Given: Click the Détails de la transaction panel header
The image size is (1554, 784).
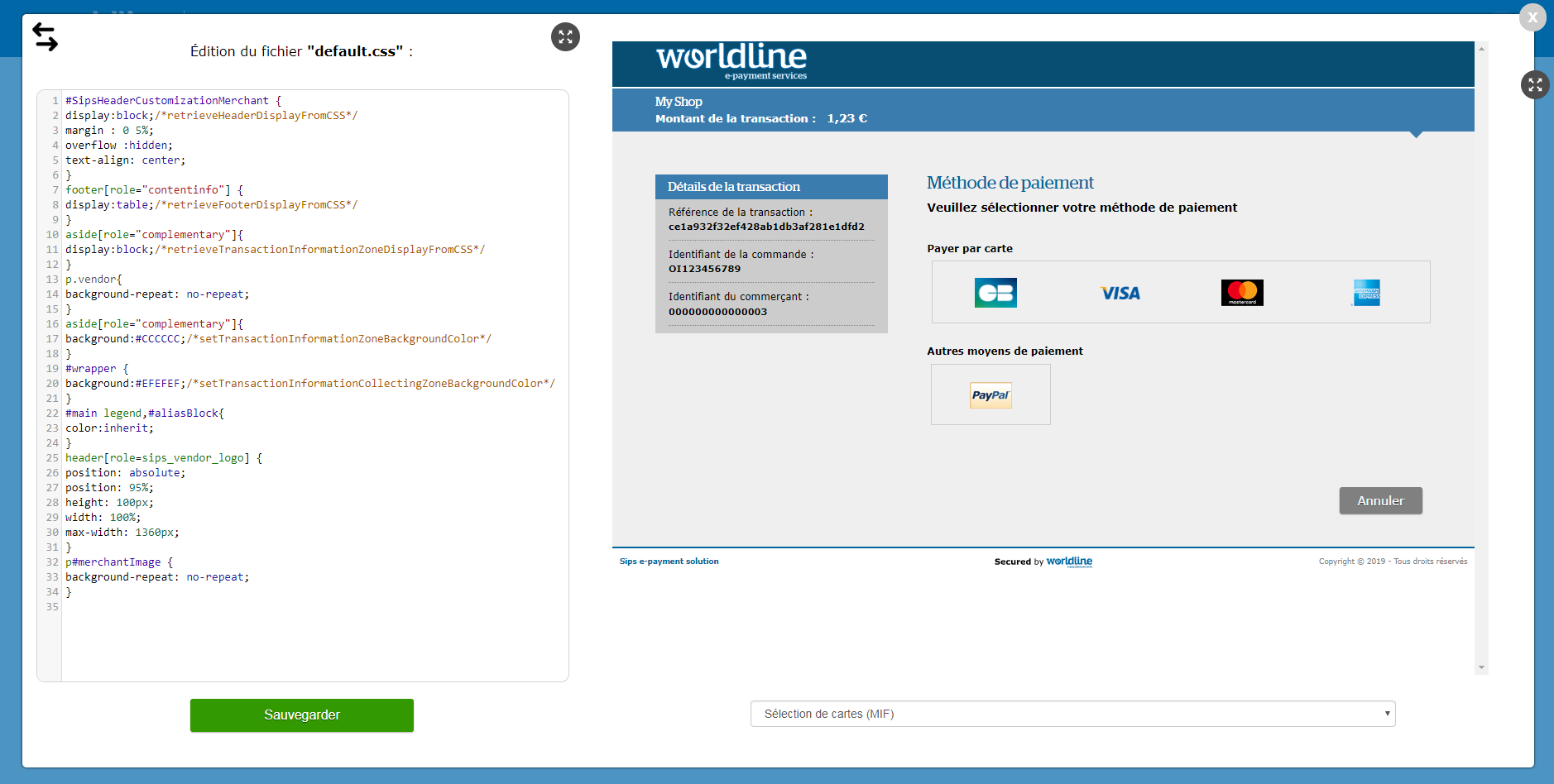Looking at the screenshot, I should click(771, 187).
